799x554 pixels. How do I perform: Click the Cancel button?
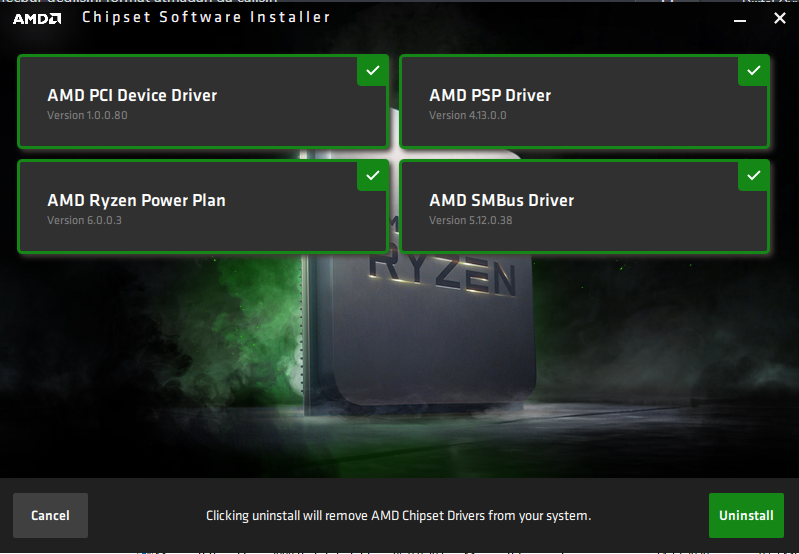tap(50, 515)
